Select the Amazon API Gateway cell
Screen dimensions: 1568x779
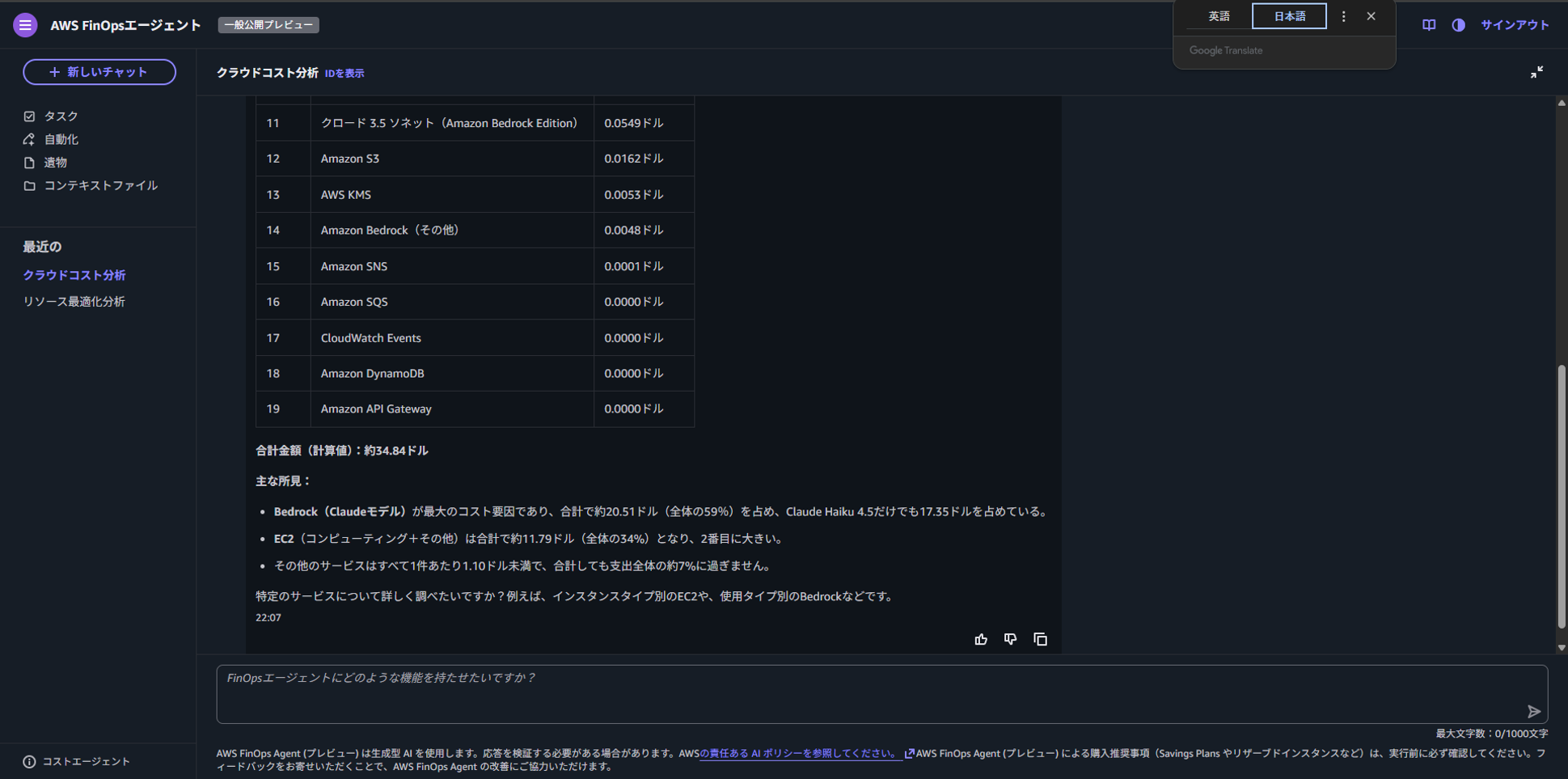tap(452, 409)
